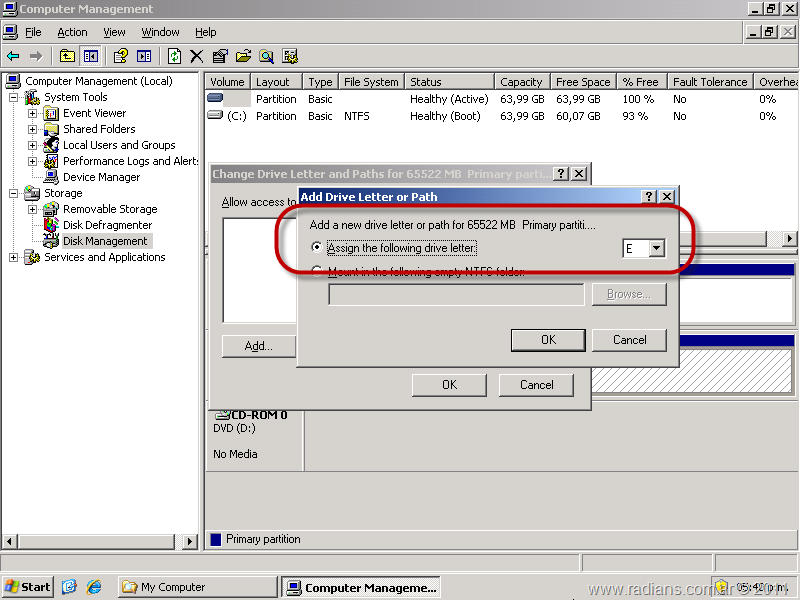Click Cancel in Add Drive Letter dialog

point(629,340)
